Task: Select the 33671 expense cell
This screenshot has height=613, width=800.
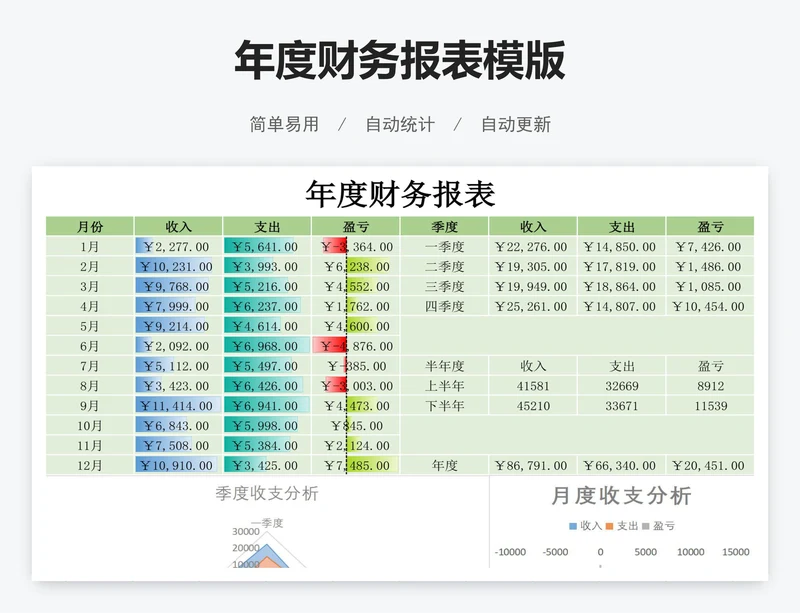Action: pyautogui.click(x=621, y=406)
